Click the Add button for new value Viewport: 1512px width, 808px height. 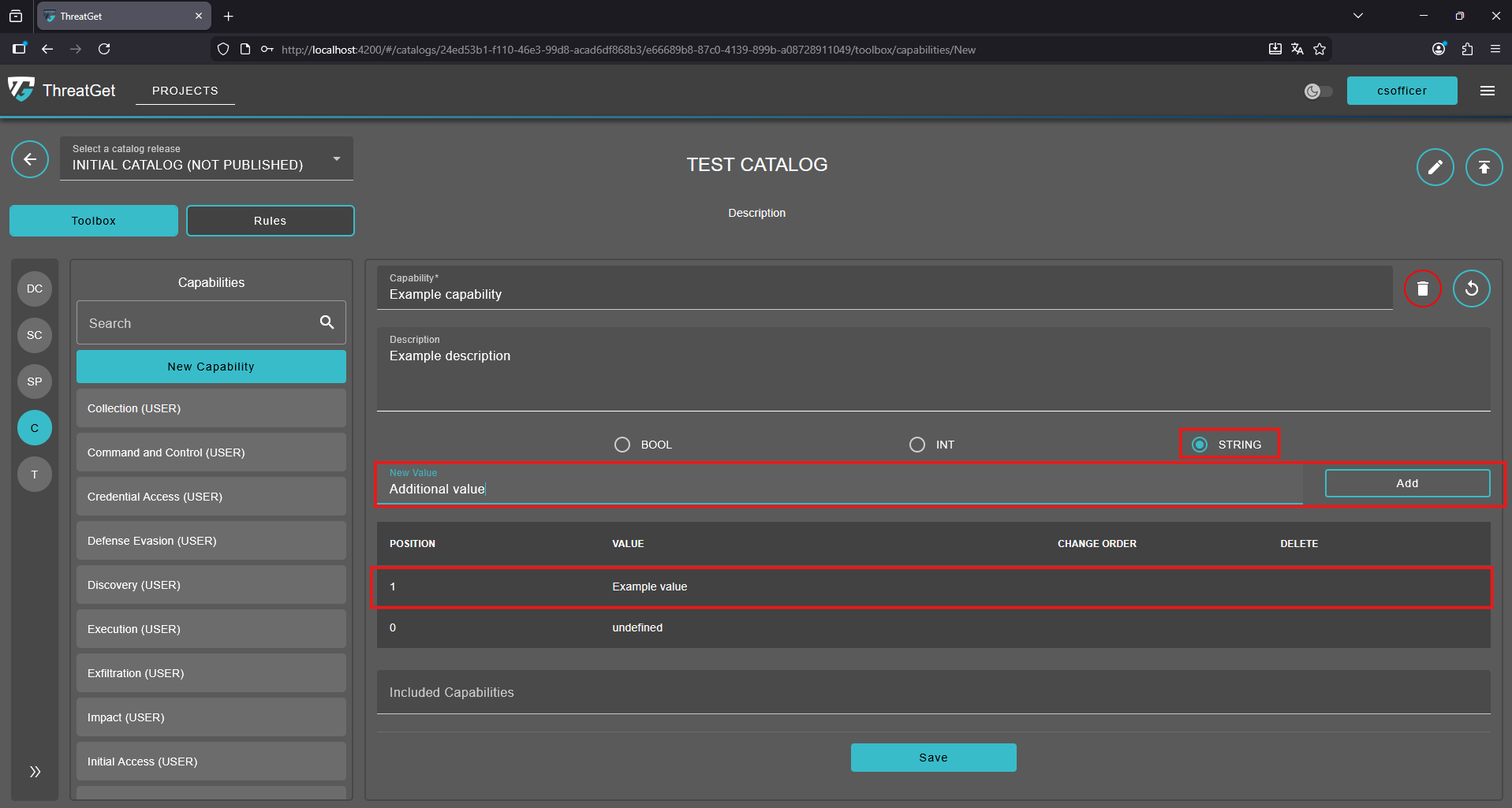(1406, 483)
